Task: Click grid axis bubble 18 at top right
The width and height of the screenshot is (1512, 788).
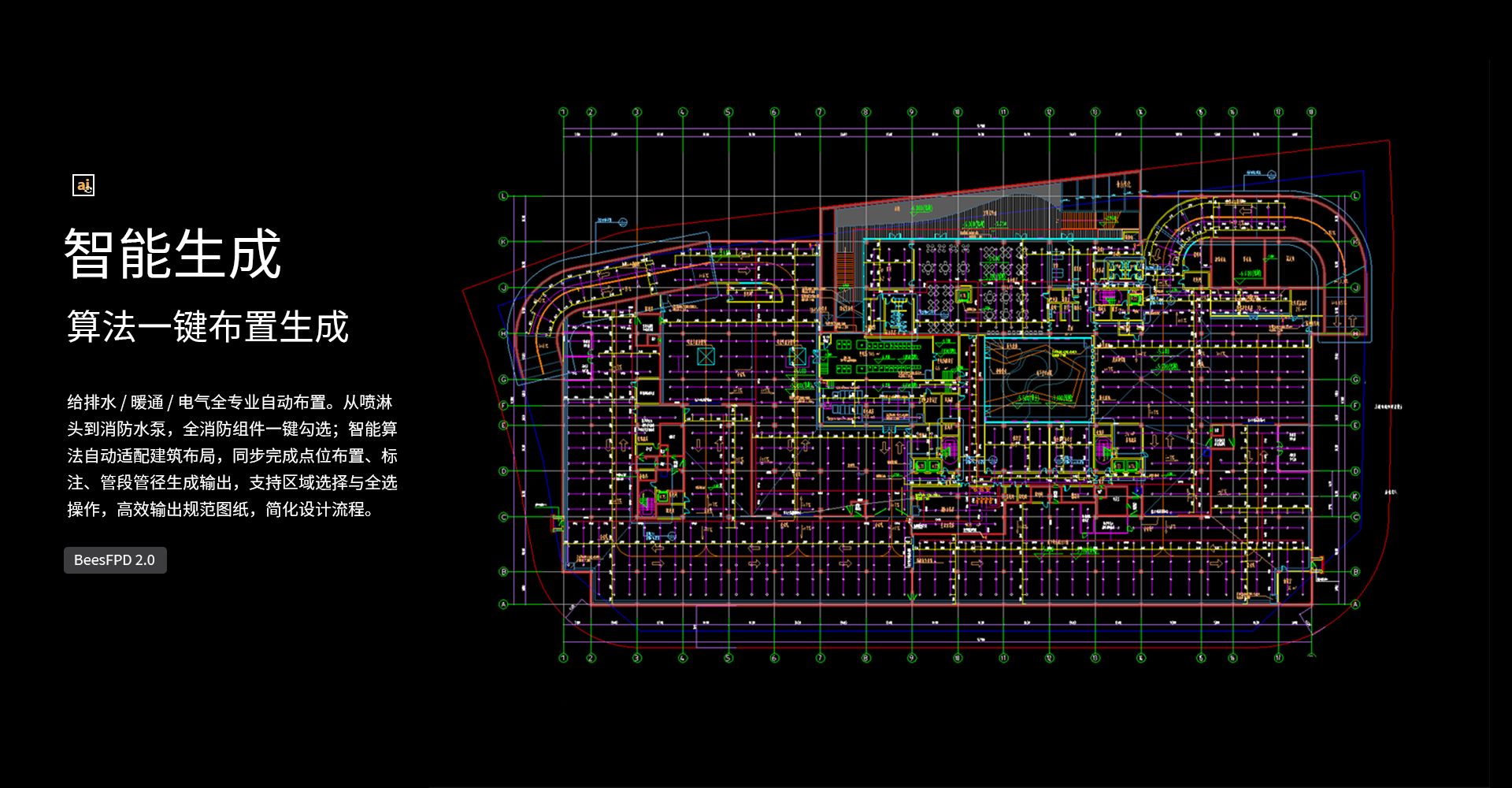Action: [x=1311, y=112]
